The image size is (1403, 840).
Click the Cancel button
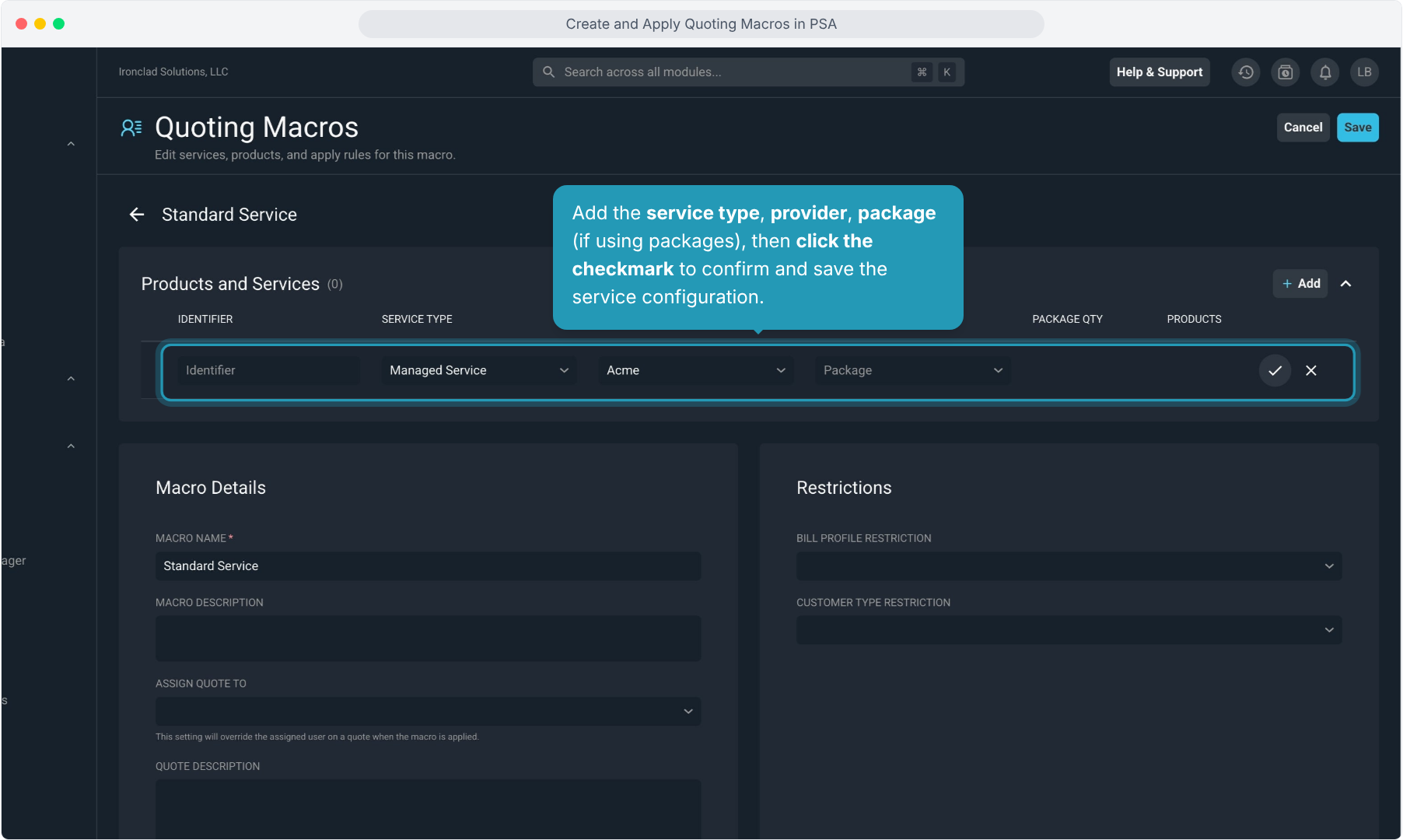coord(1303,128)
